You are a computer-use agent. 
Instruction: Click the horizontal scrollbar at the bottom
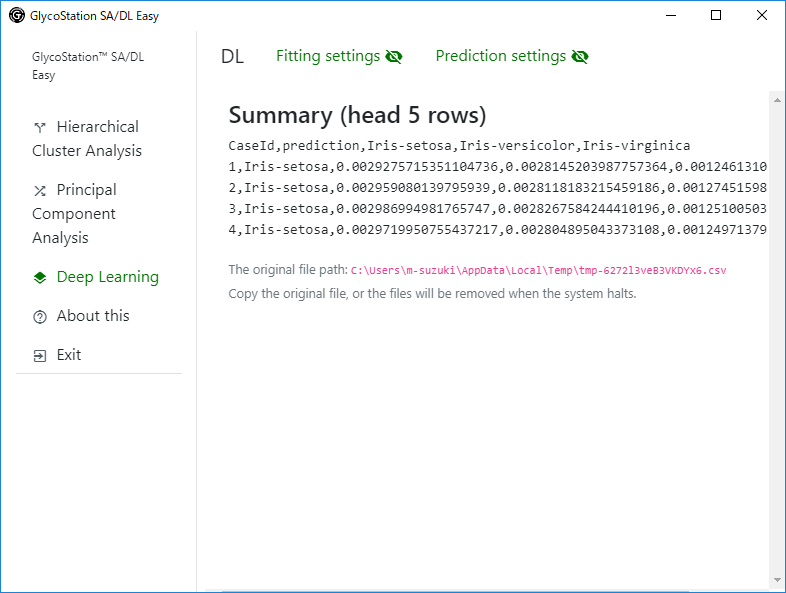tap(486, 590)
